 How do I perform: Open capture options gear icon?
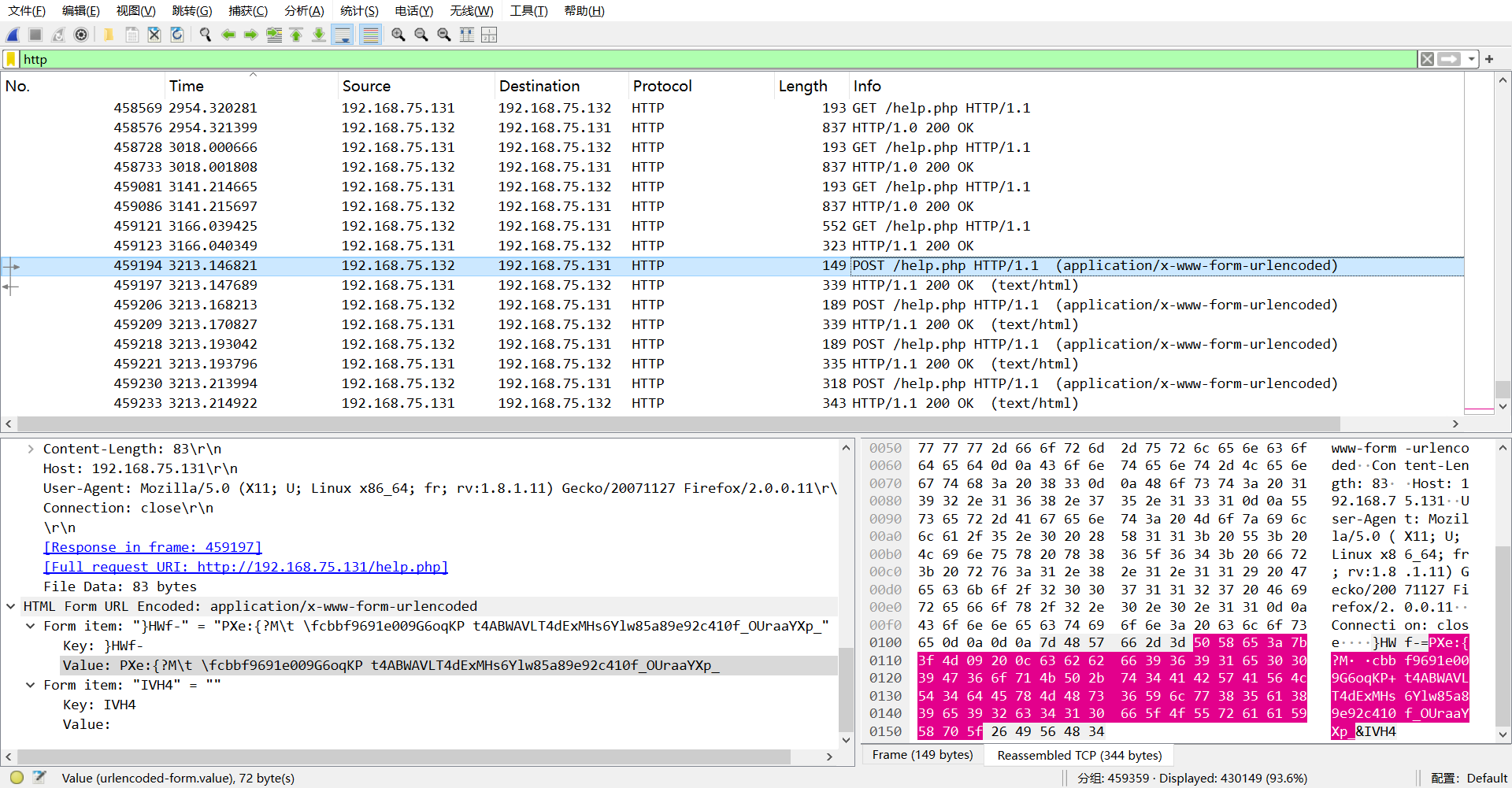(x=81, y=35)
